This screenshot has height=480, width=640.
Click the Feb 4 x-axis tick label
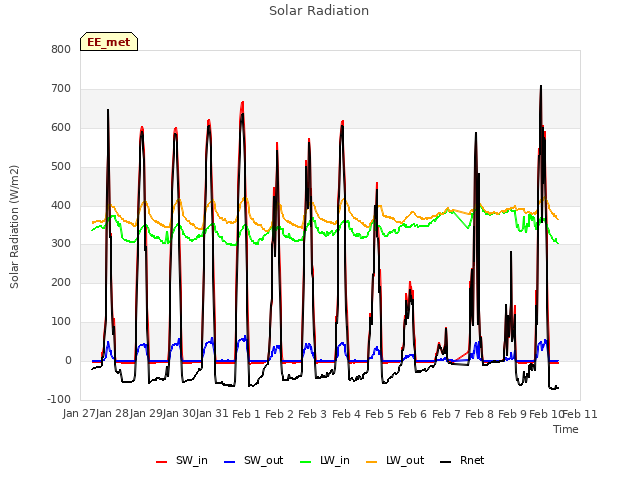tap(347, 414)
